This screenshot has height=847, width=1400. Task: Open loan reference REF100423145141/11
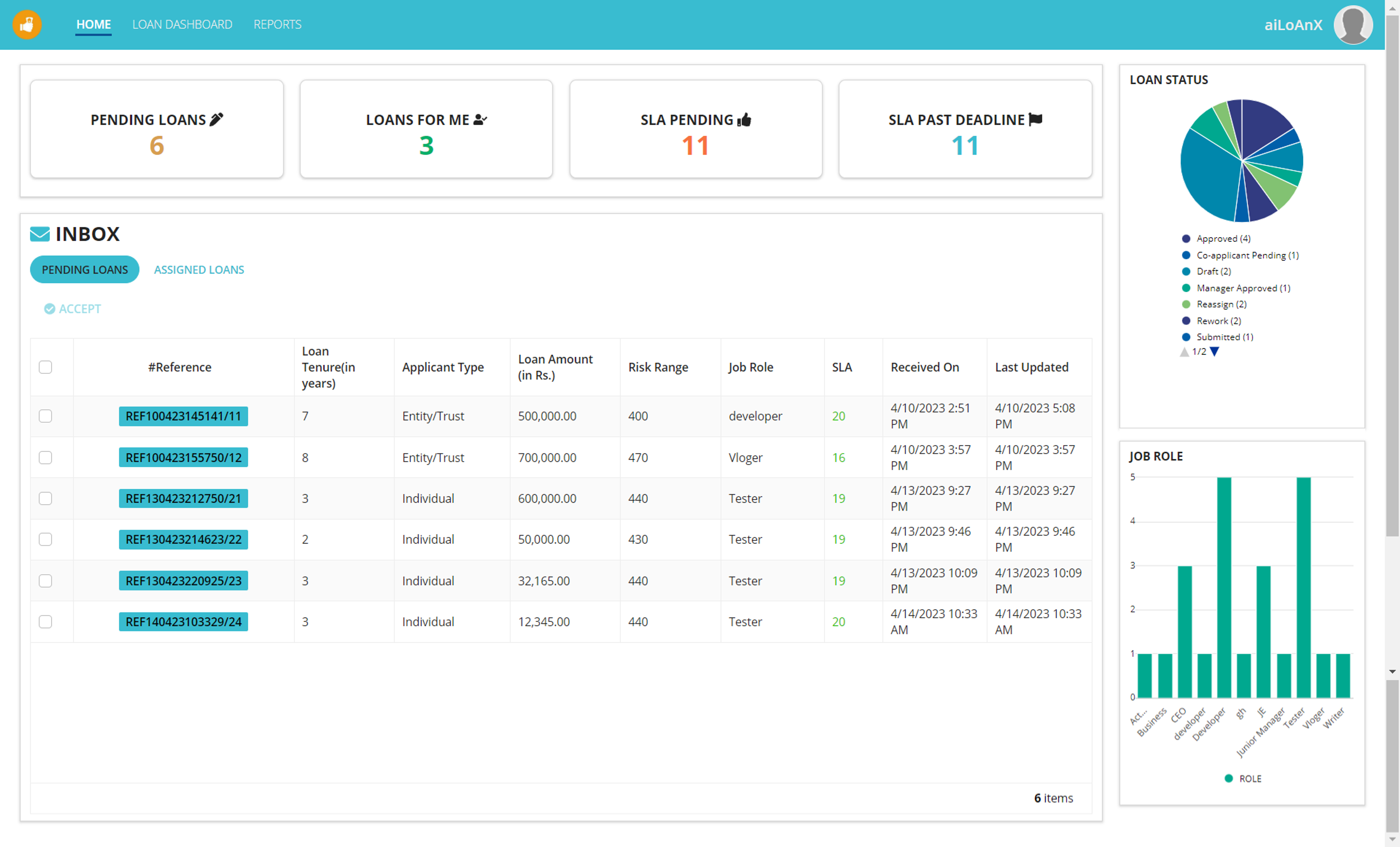coord(183,416)
